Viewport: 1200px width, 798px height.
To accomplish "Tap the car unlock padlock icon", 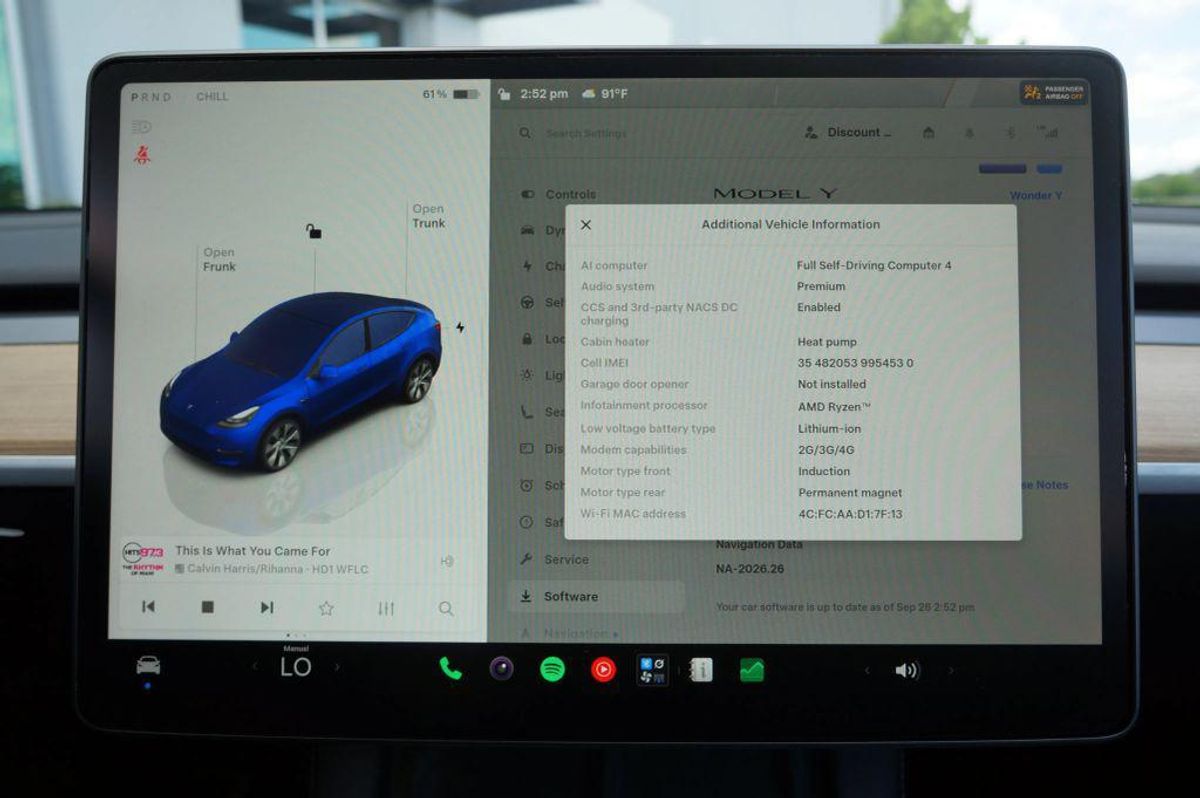I will click(x=314, y=232).
